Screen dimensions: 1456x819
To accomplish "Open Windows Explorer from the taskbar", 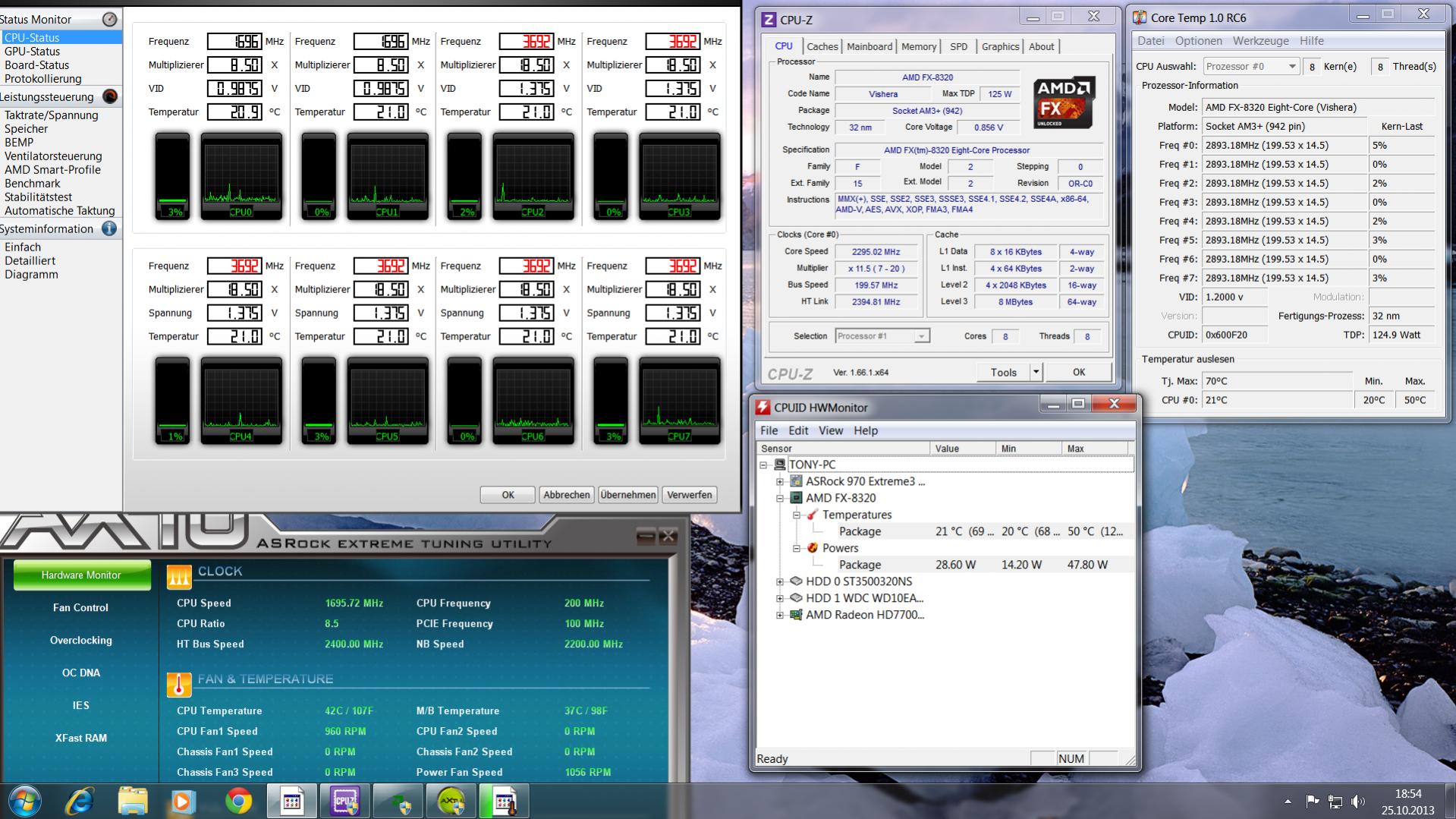I will (x=133, y=802).
